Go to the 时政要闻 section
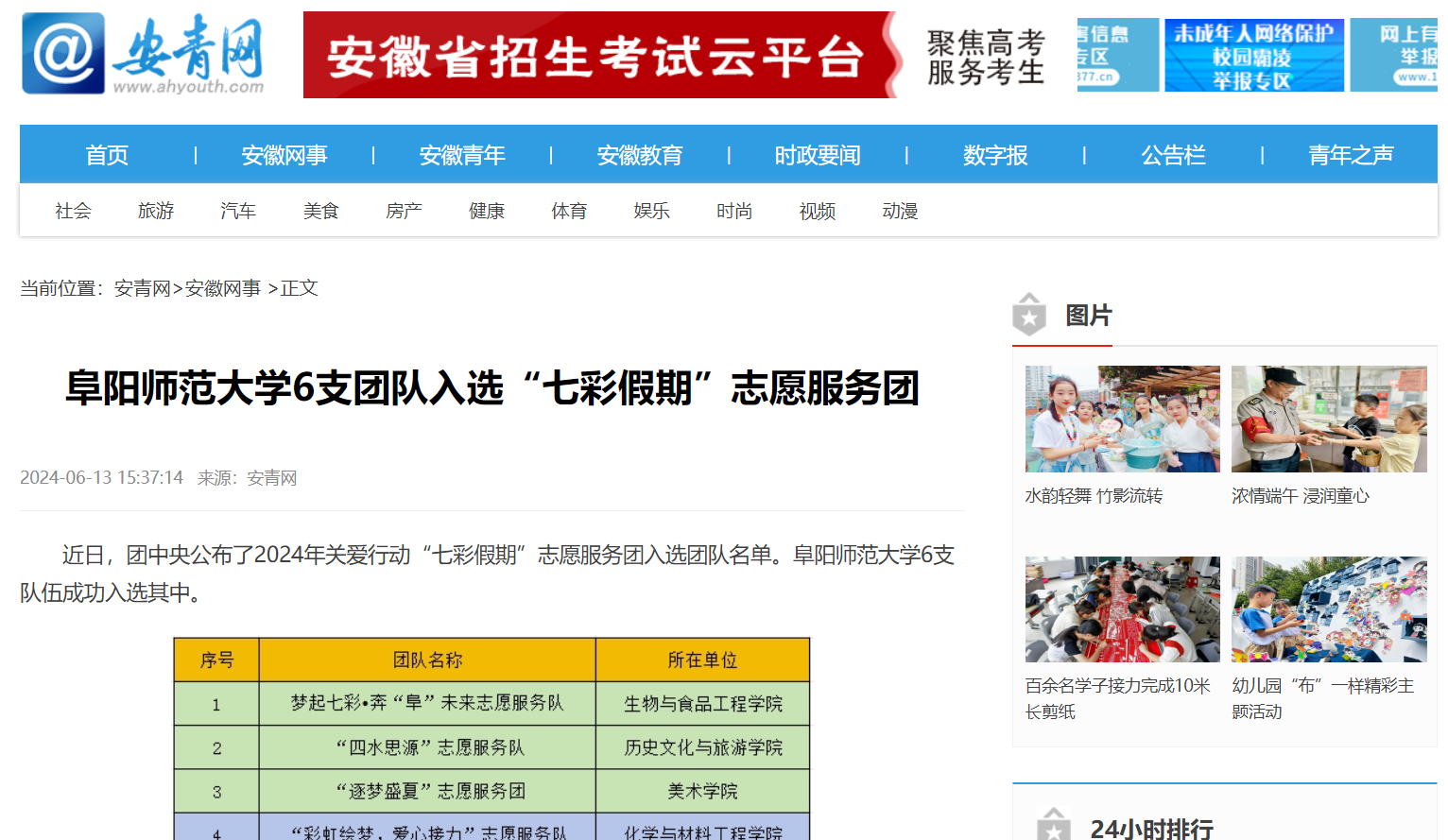1448x840 pixels. pyautogui.click(x=818, y=155)
